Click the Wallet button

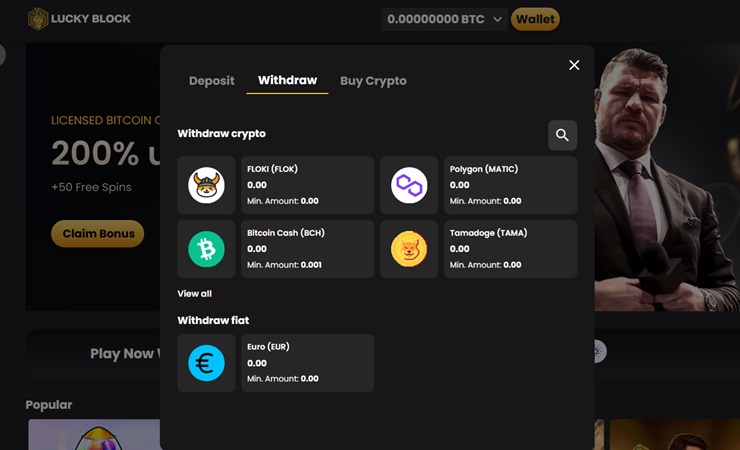(535, 19)
